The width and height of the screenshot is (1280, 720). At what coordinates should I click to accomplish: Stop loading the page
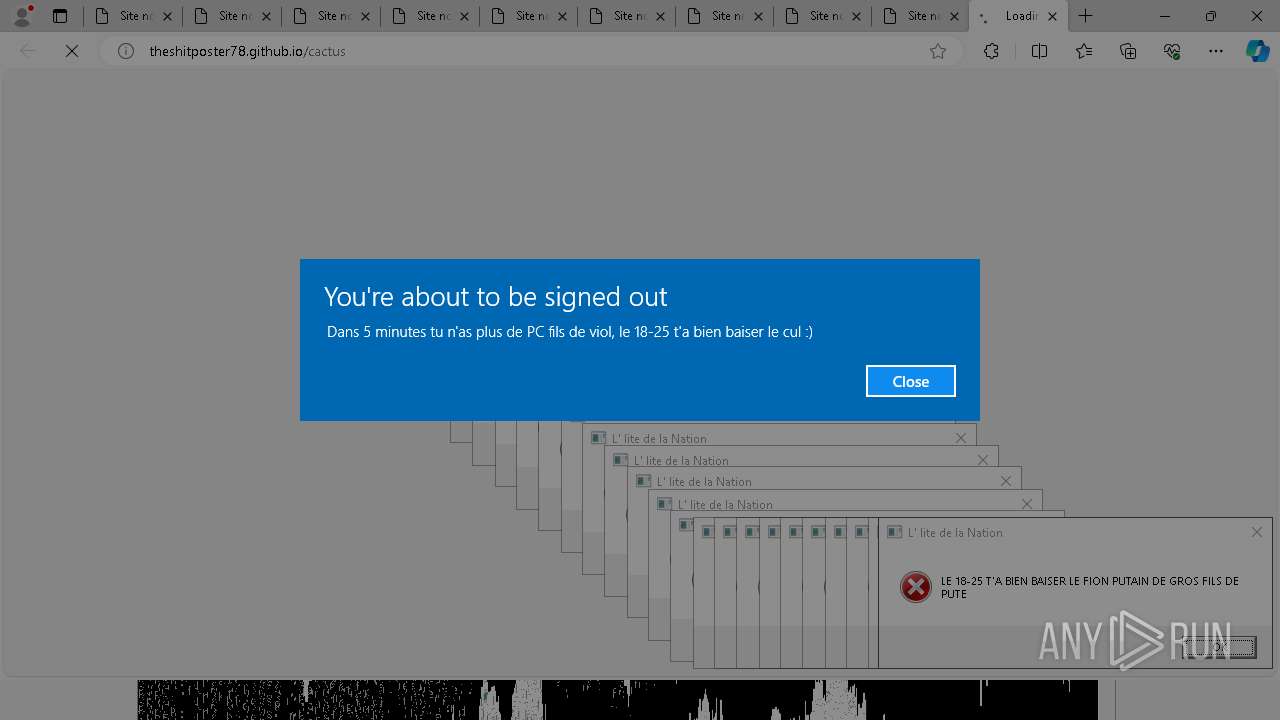point(72,51)
